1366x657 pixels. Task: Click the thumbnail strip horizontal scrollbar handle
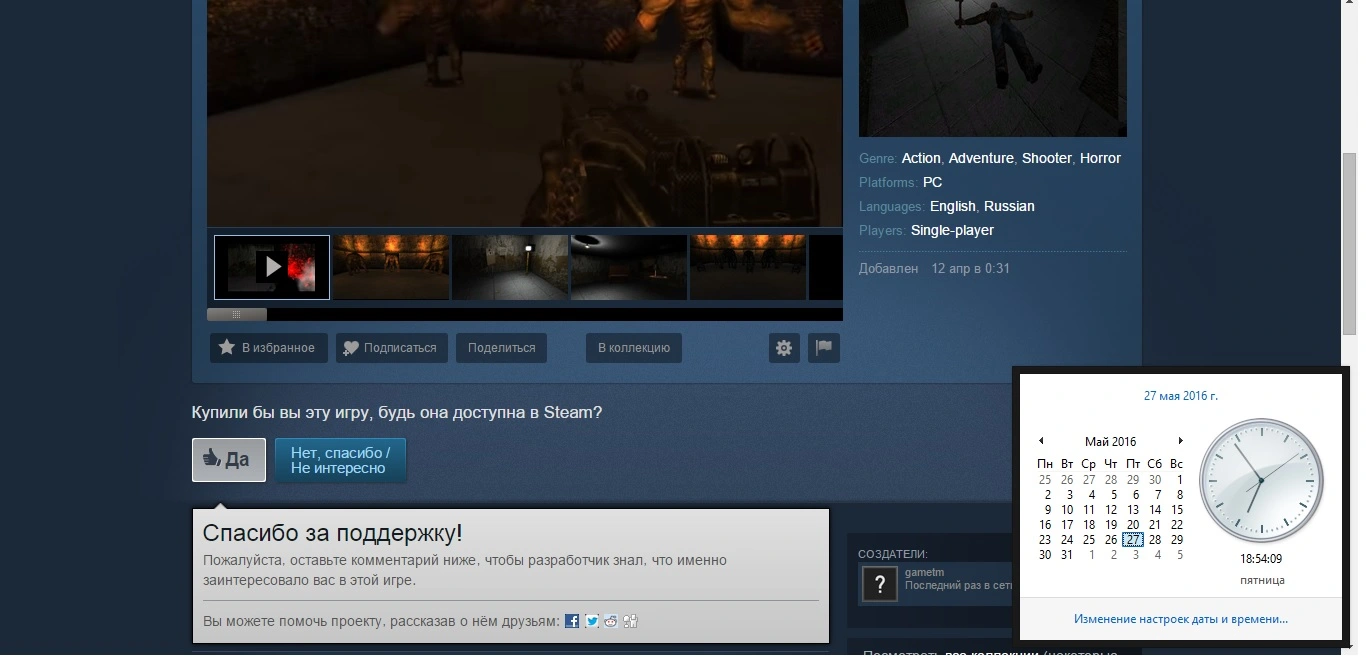click(237, 314)
